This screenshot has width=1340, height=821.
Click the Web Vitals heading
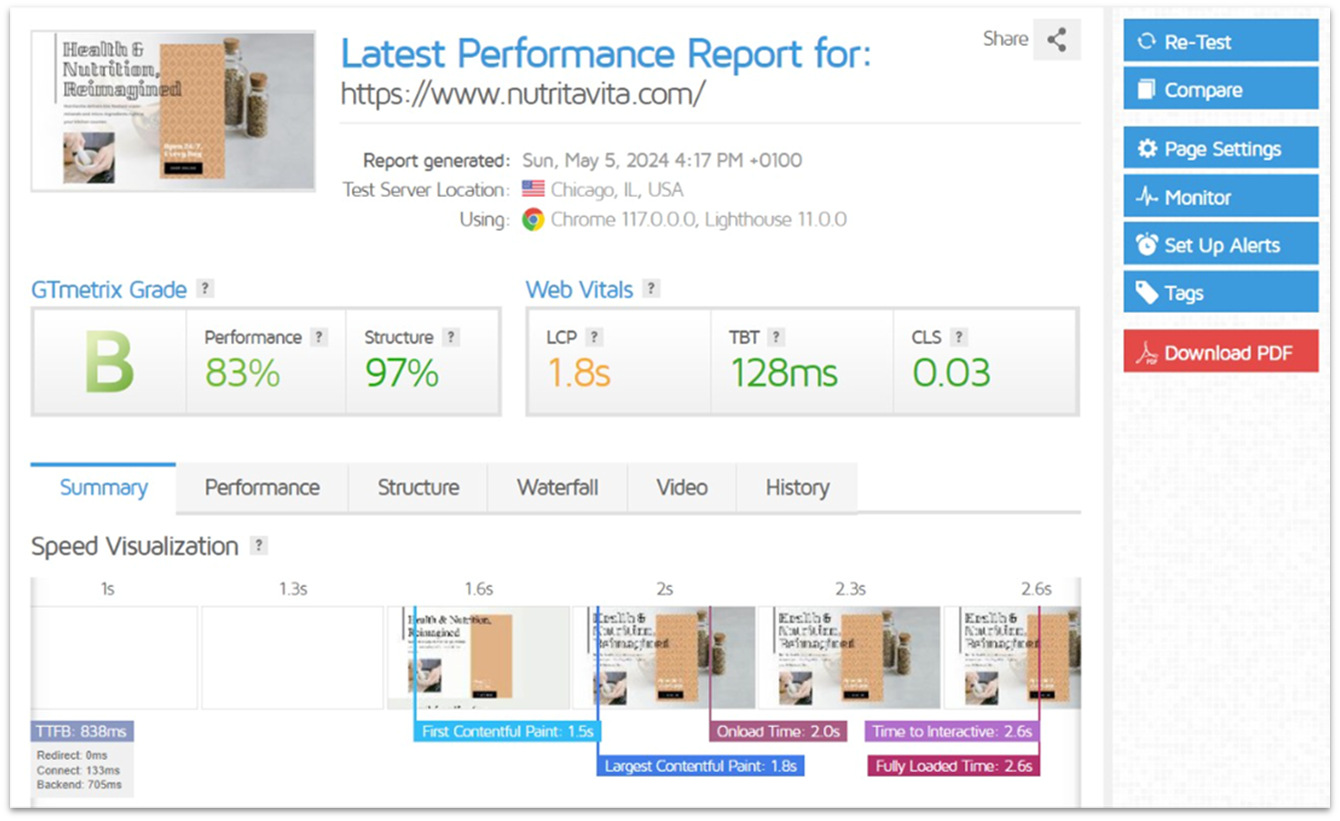[579, 290]
